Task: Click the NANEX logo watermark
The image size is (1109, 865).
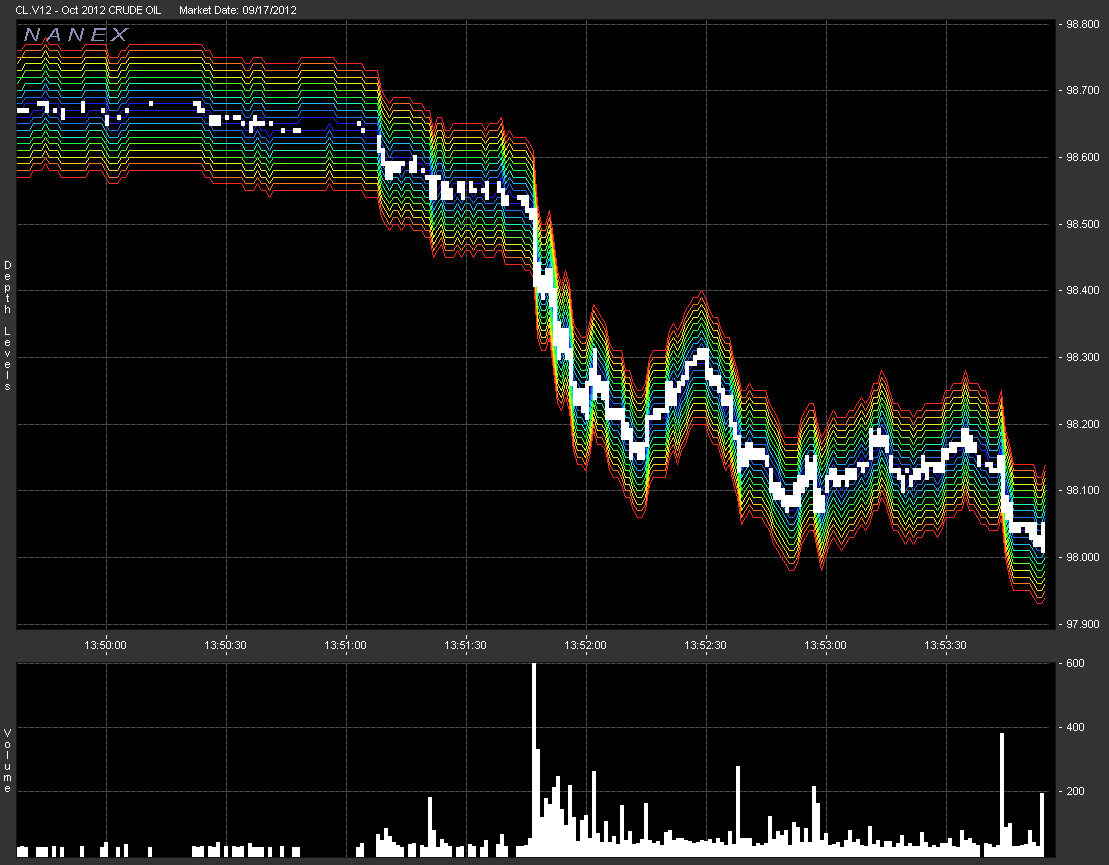Action: (76, 35)
